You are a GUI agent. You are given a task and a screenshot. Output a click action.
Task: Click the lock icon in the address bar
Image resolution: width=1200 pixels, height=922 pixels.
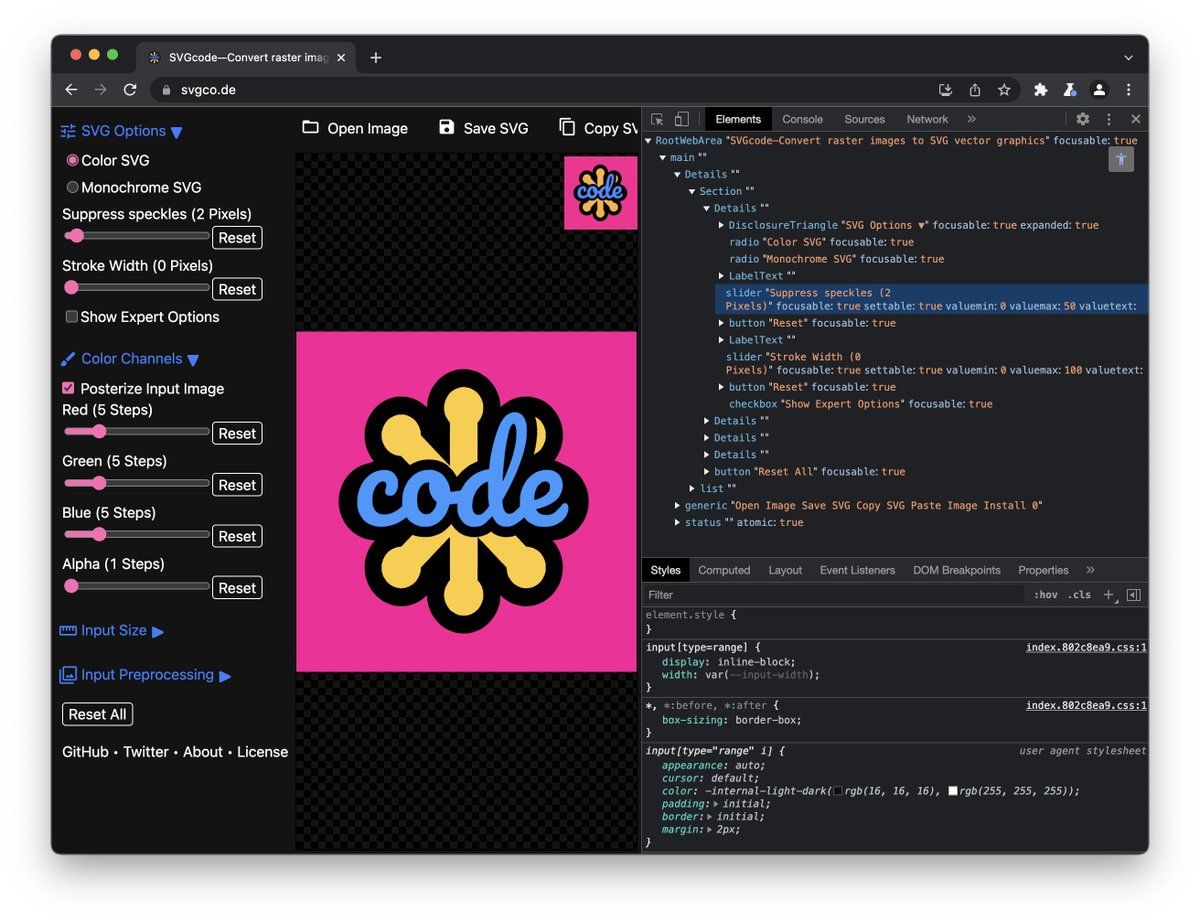click(167, 90)
